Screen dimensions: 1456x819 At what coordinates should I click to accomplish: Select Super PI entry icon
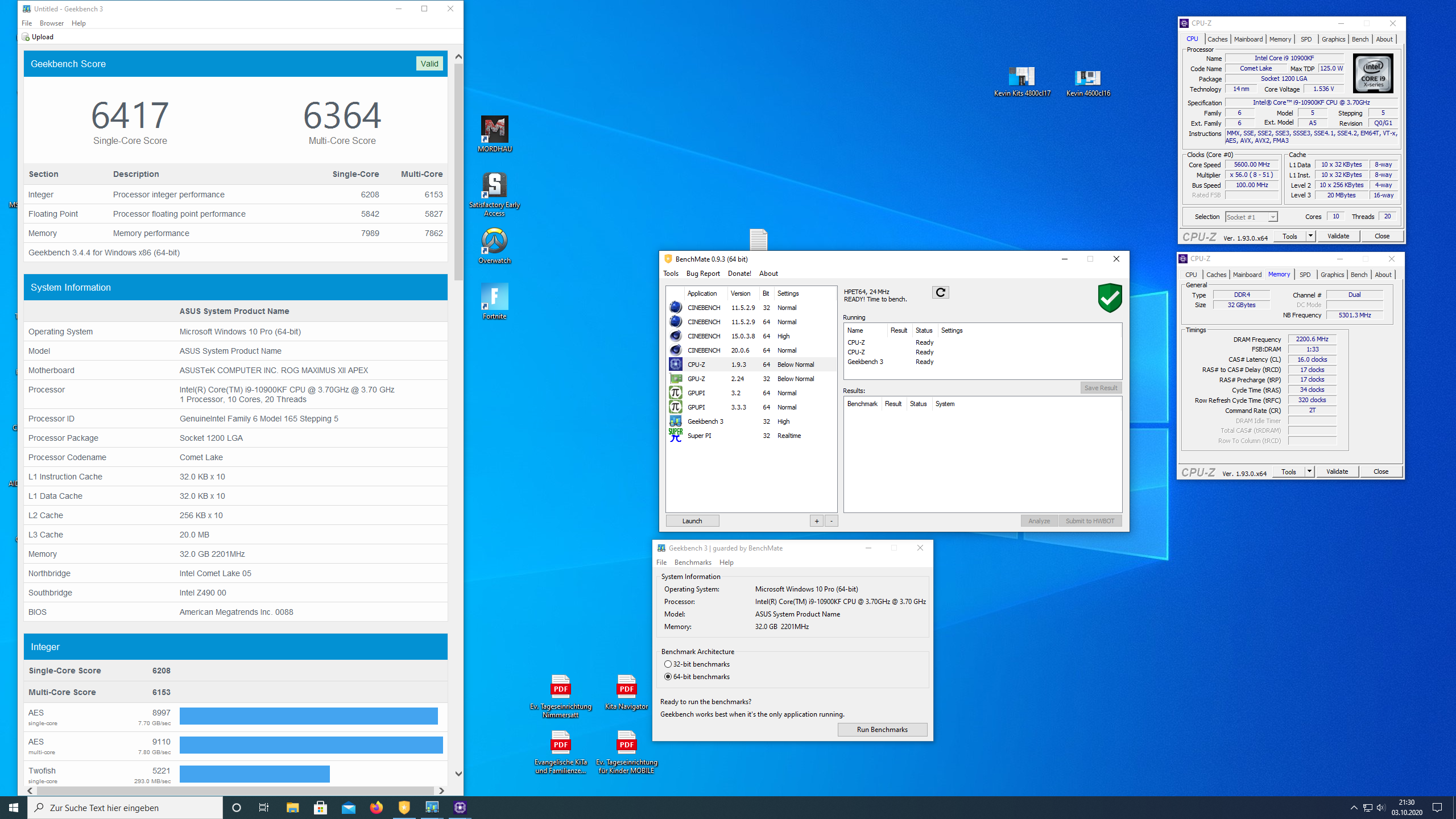tap(675, 436)
